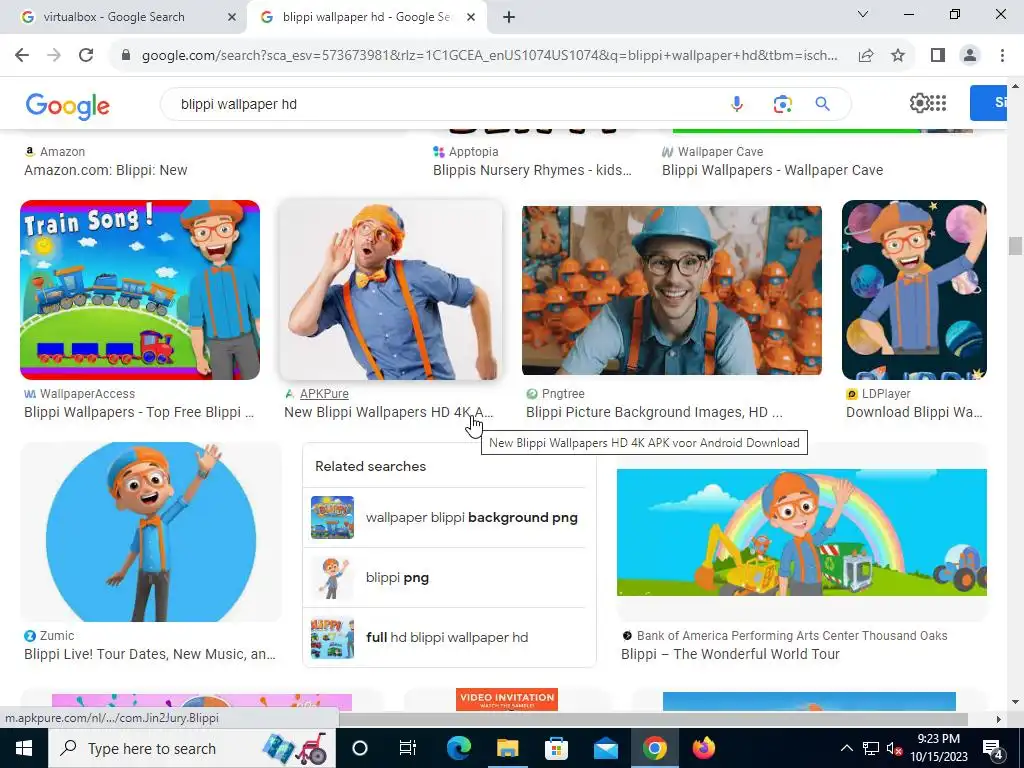Click the blue Sign in button
Screen dimensions: 1024x768
pyautogui.click(x=989, y=103)
